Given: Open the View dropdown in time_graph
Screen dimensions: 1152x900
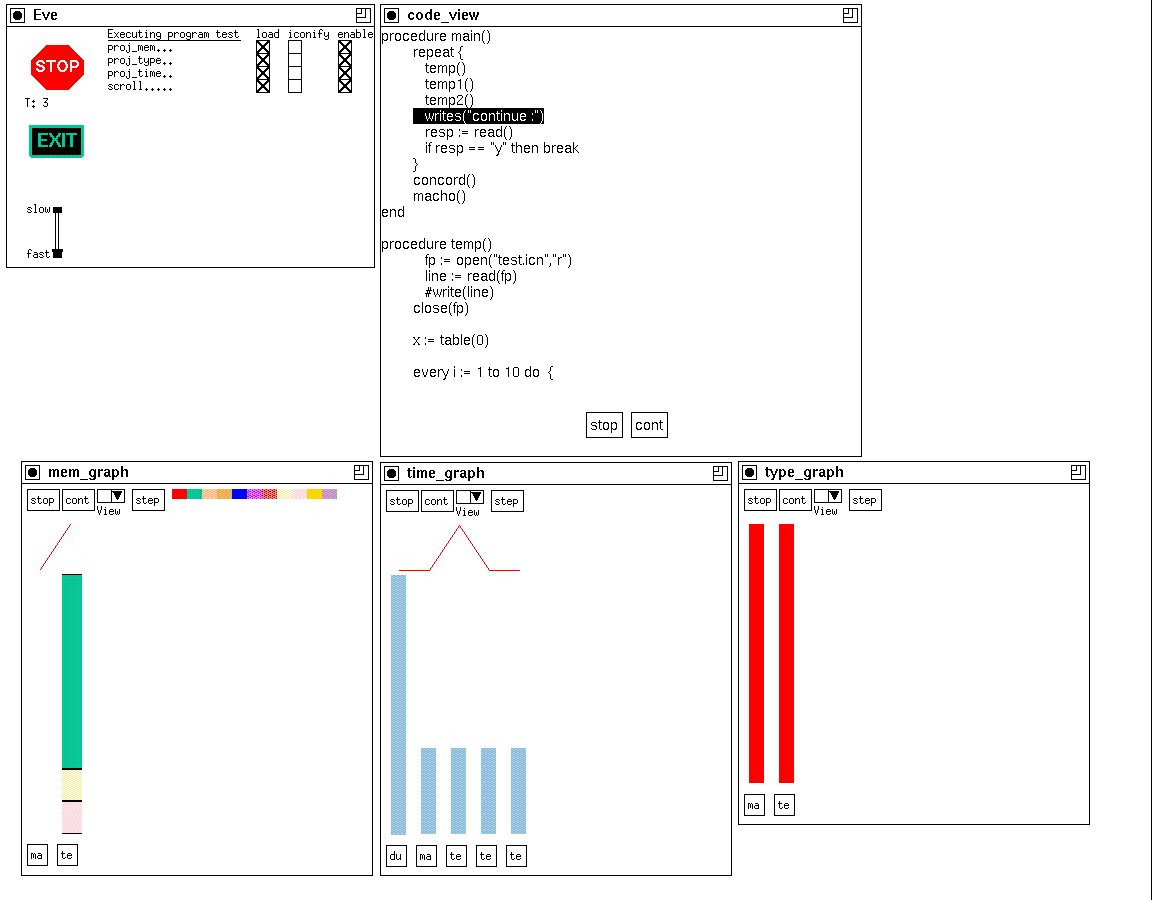Looking at the screenshot, I should coord(470,497).
